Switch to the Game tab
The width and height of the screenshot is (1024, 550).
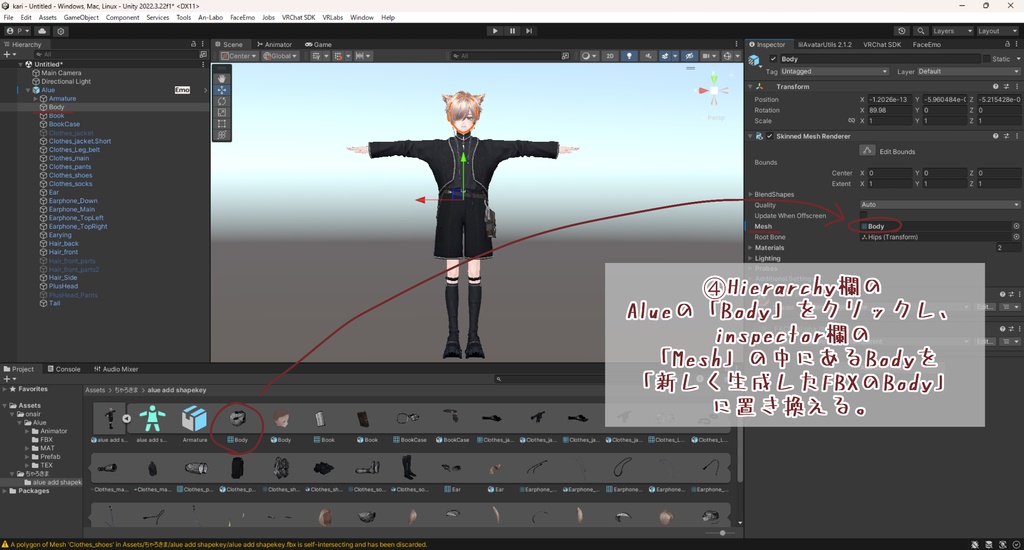[319, 44]
